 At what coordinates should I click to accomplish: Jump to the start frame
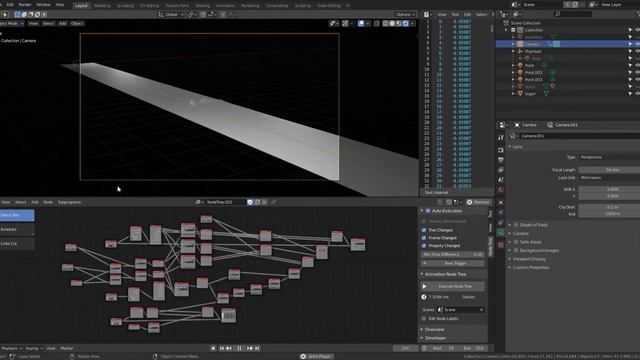pyautogui.click(x=222, y=348)
